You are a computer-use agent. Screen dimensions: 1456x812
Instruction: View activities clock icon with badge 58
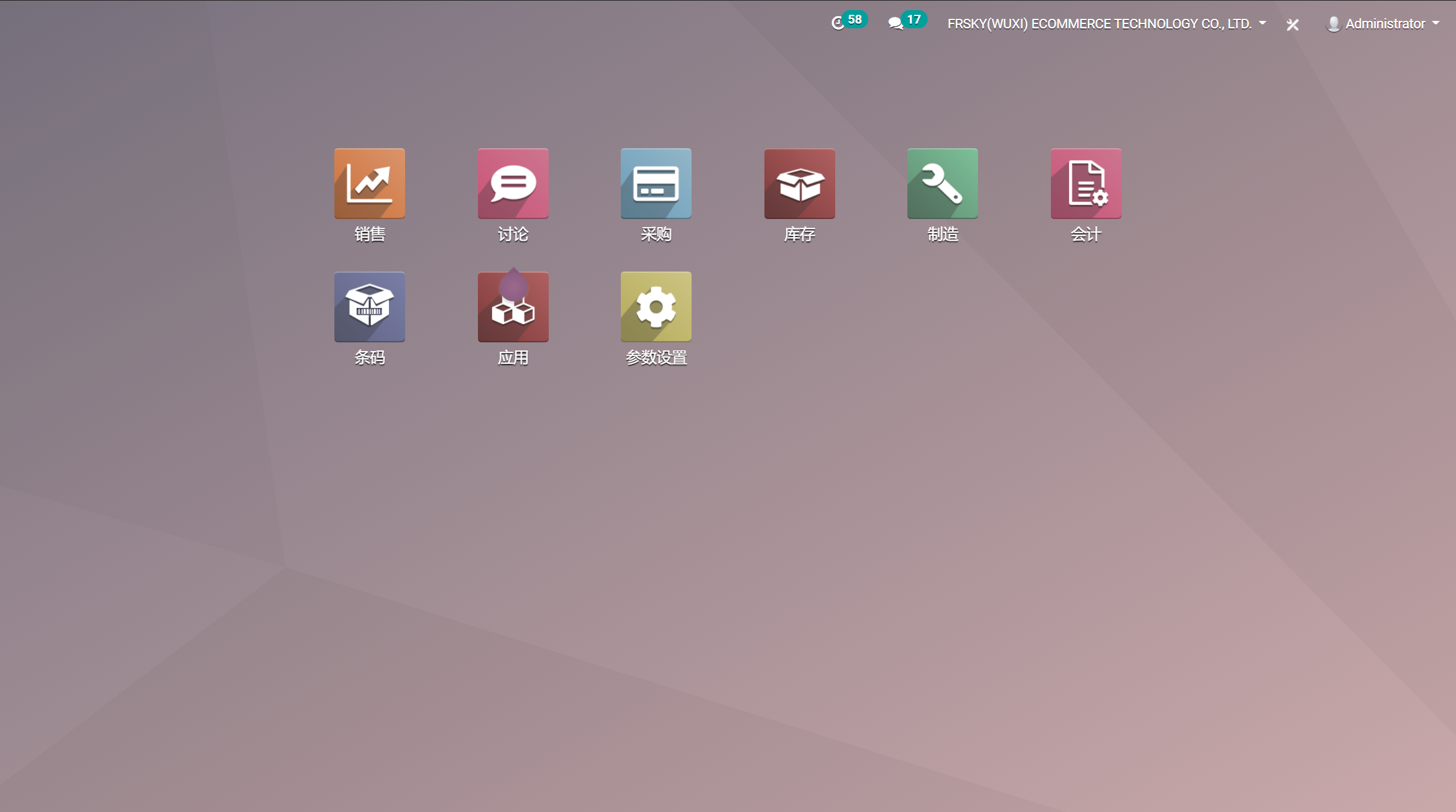tap(849, 22)
